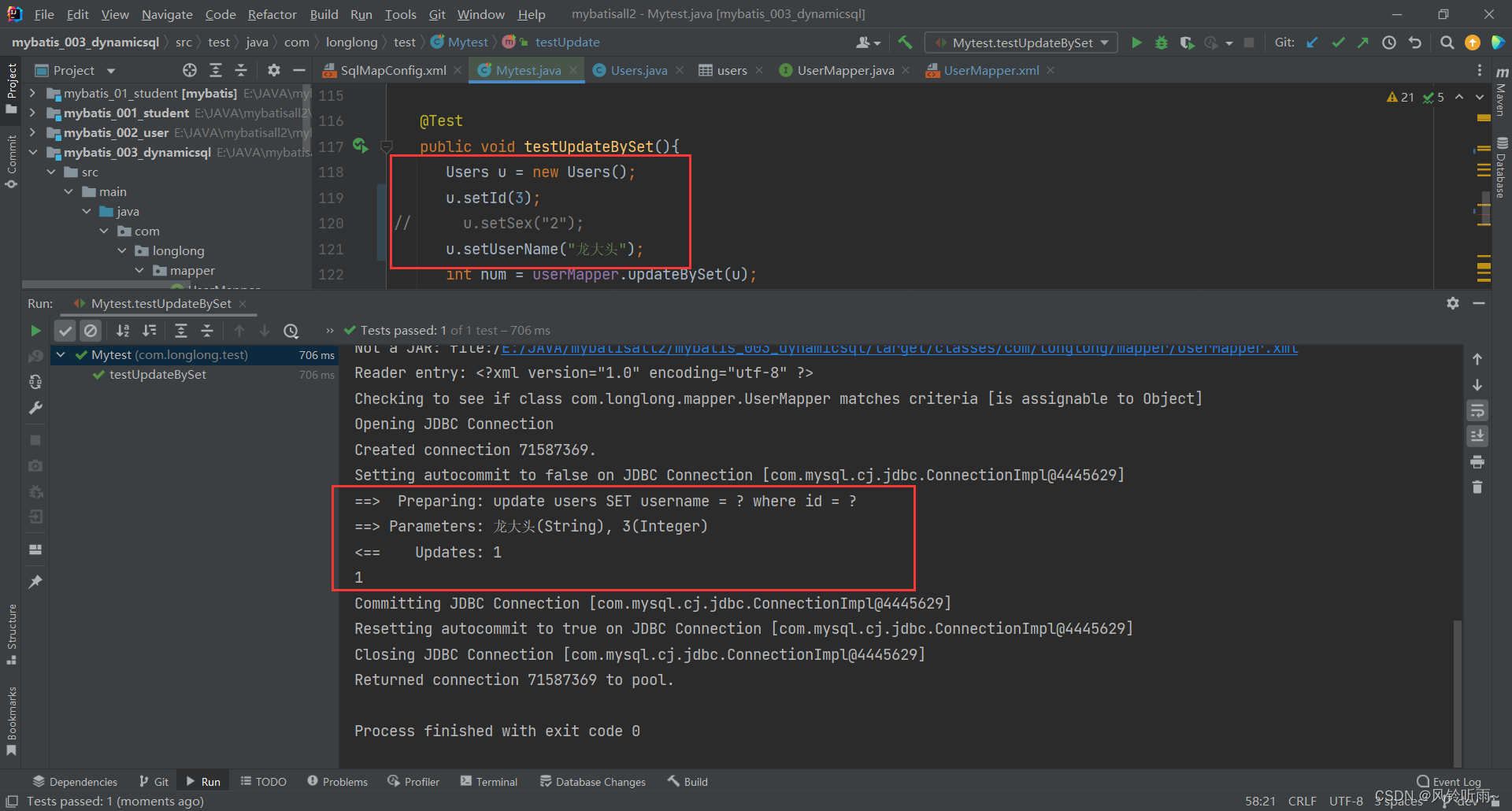
Task: Run with coverage icon in toolbar
Action: tap(1187, 43)
